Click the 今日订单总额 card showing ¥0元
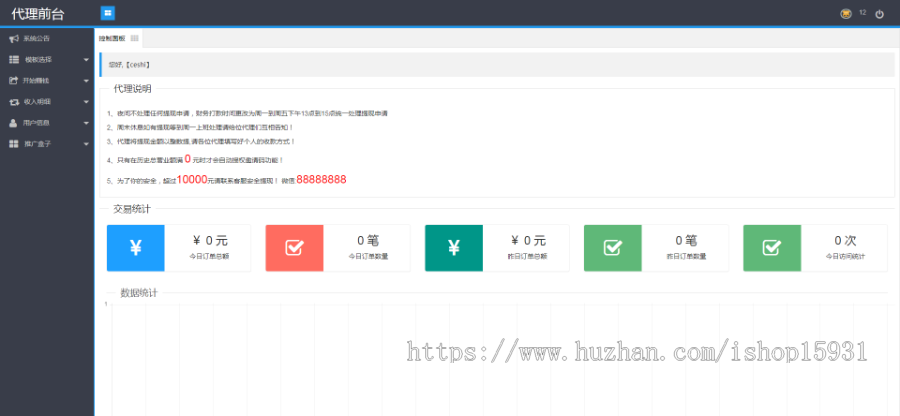 [x=210, y=248]
